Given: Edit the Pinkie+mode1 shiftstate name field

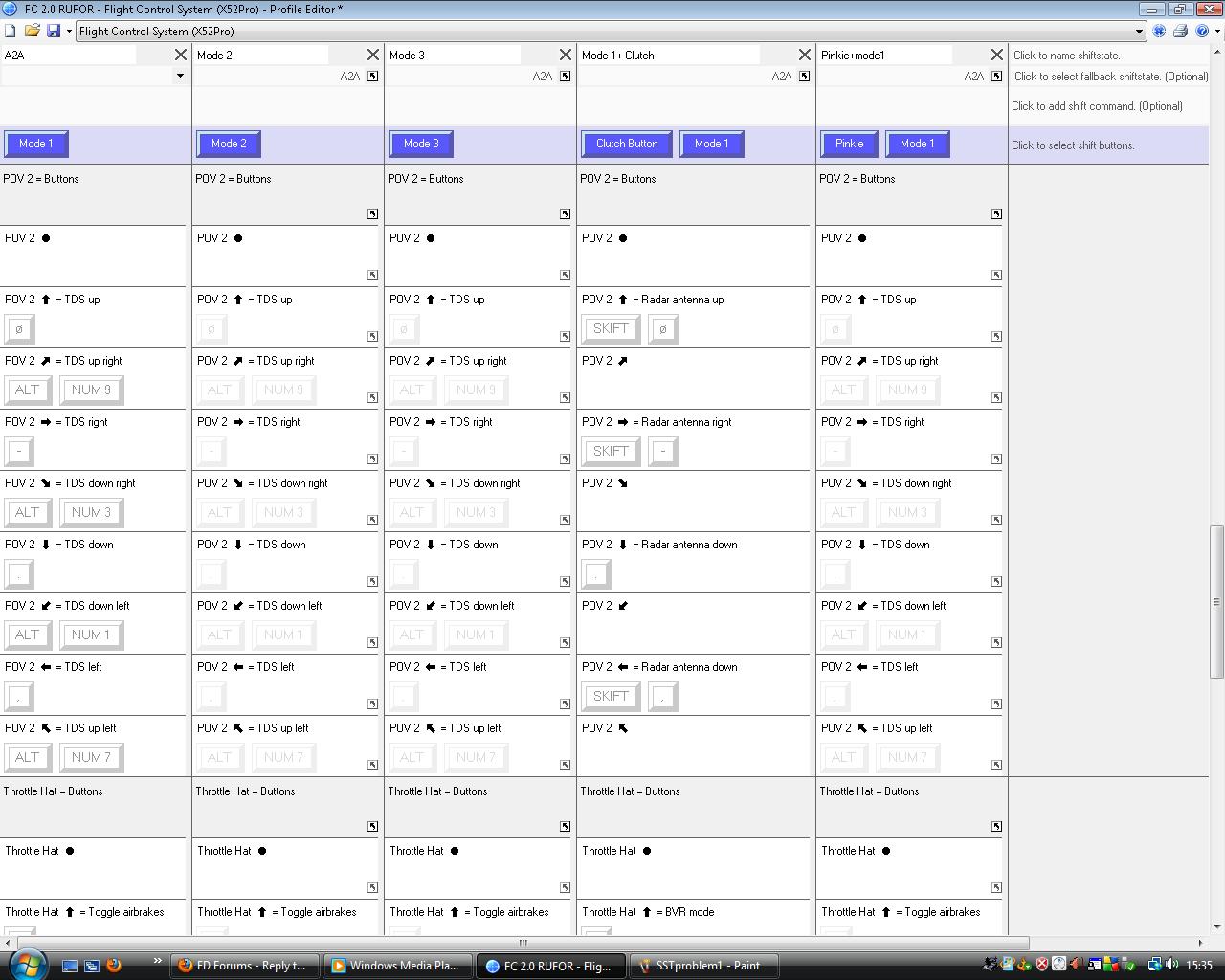Looking at the screenshot, I should pyautogui.click(x=885, y=56).
